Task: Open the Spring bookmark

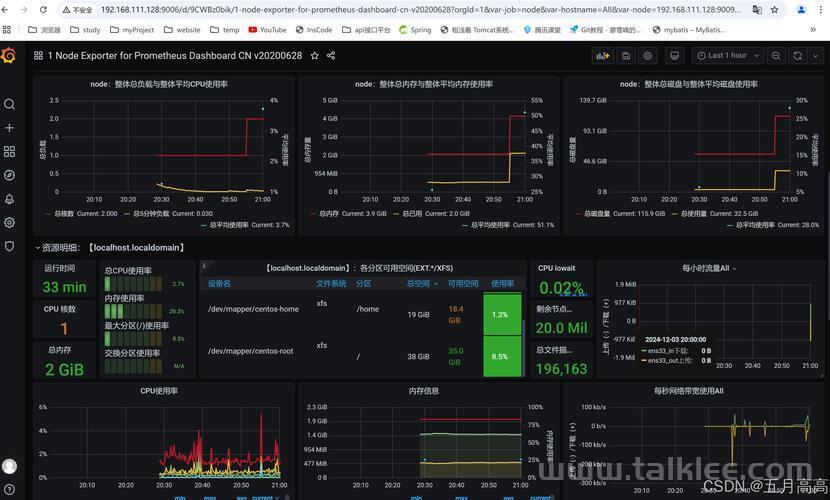Action: click(x=416, y=30)
